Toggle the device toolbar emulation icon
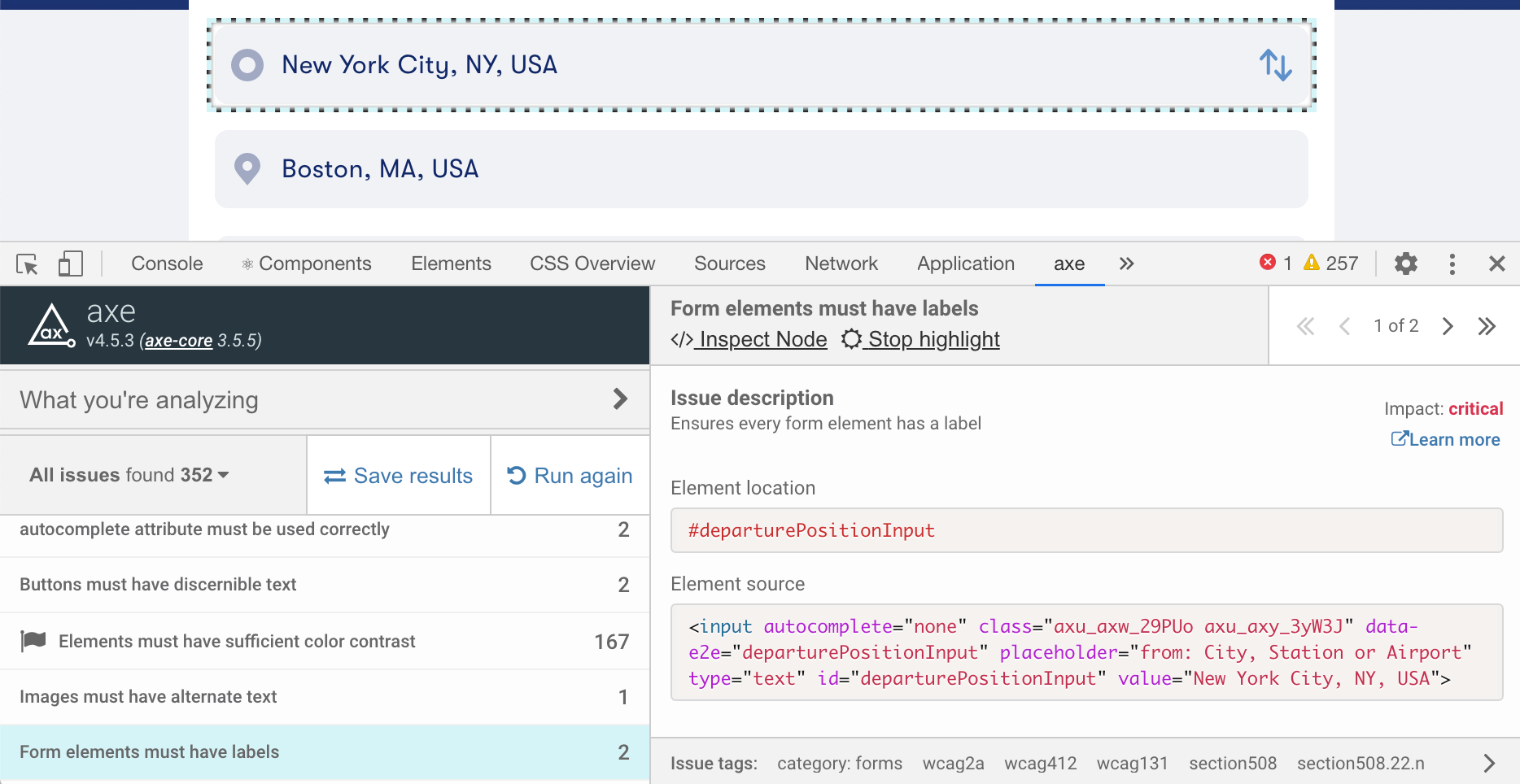This screenshot has height=784, width=1520. point(70,264)
